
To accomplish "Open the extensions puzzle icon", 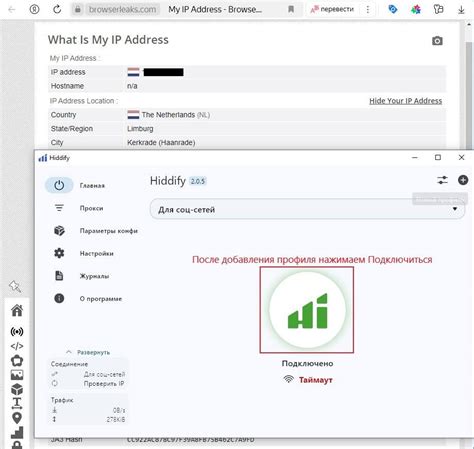I will coord(438,9).
